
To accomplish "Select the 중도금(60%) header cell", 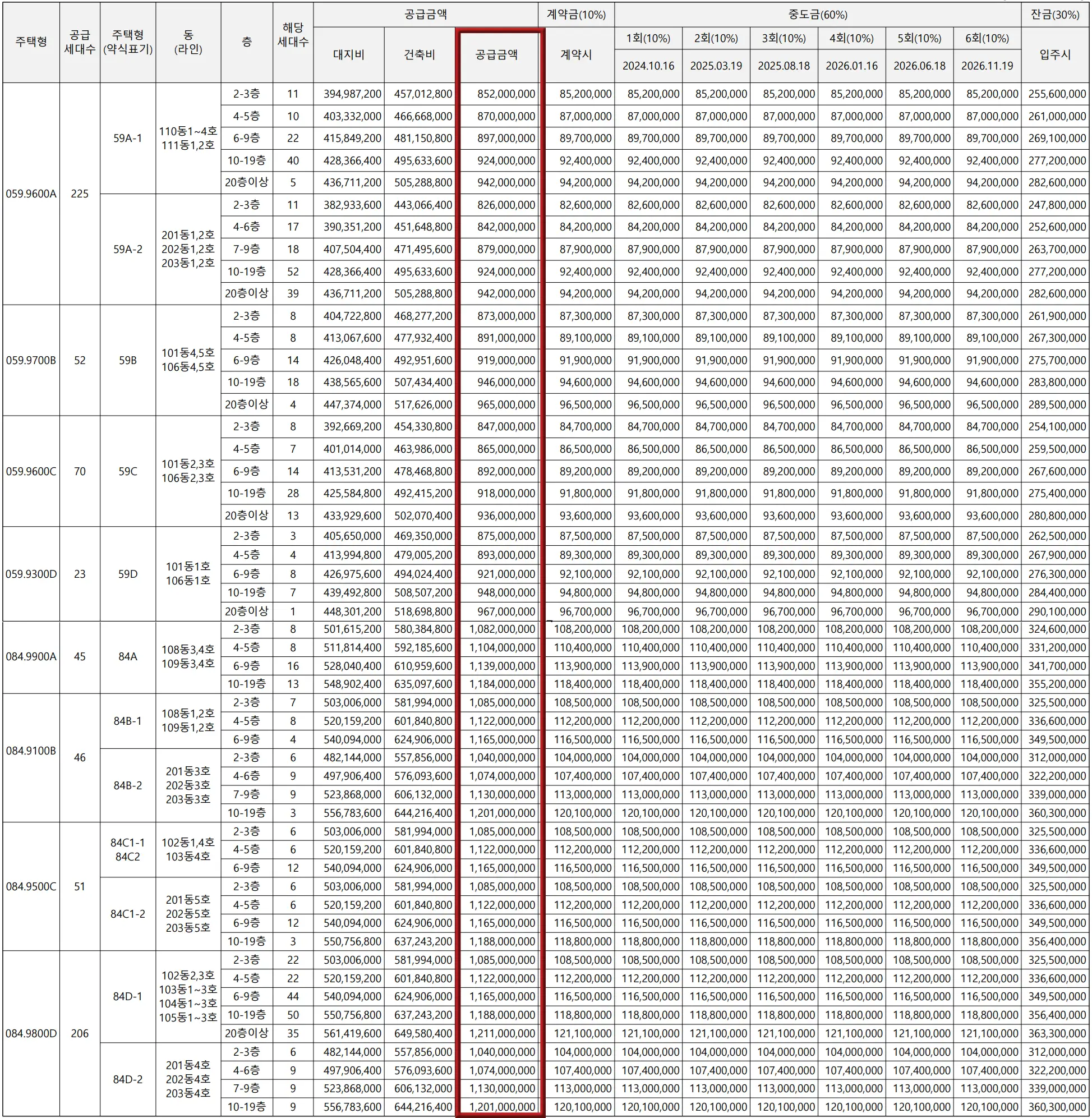I will [817, 15].
